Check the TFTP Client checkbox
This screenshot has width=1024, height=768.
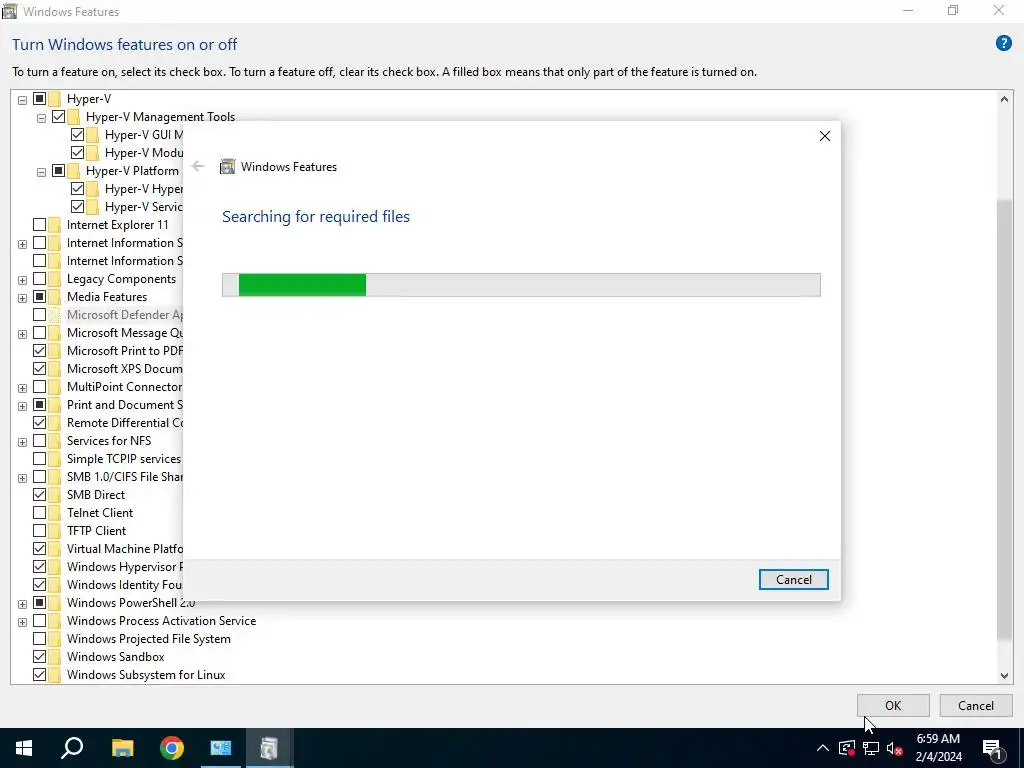[x=39, y=531]
